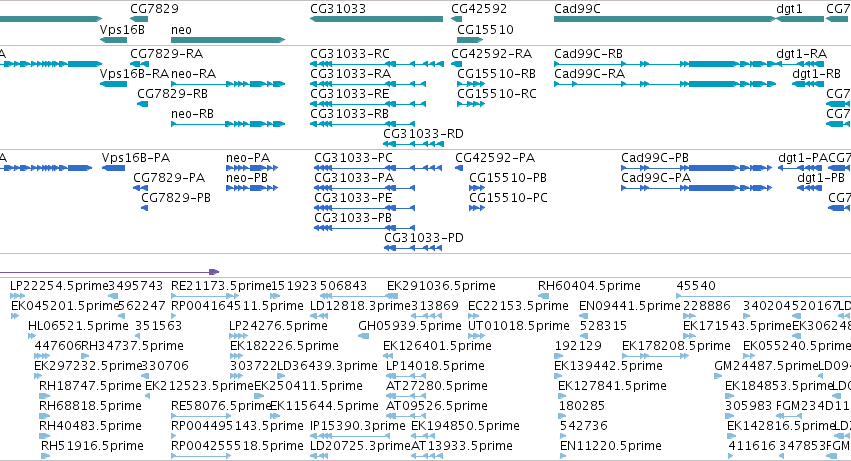The width and height of the screenshot is (851, 461).
Task: Select the GH05939.5prime EST label
Action: [410, 326]
